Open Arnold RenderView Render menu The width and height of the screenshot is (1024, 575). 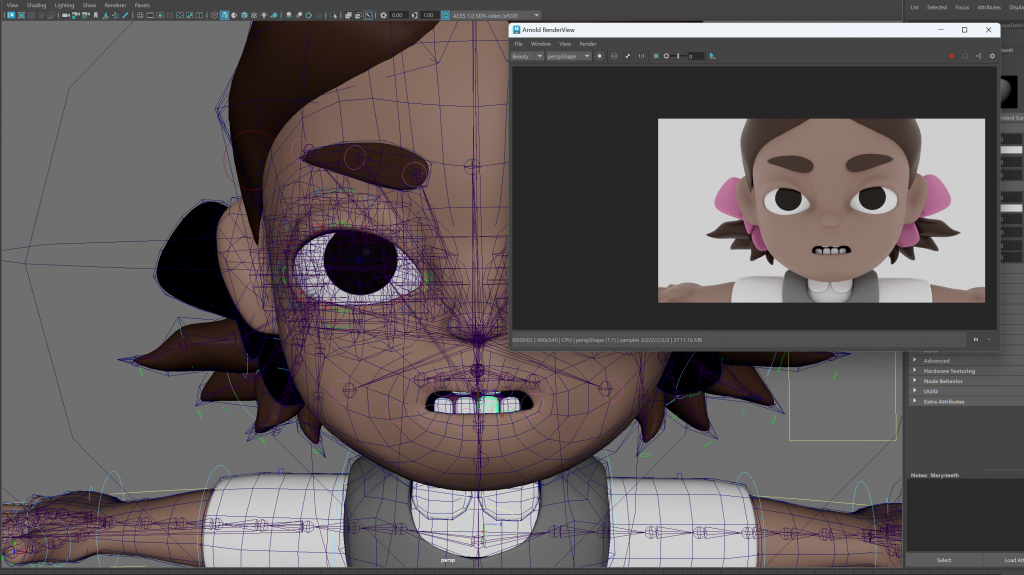(x=588, y=44)
